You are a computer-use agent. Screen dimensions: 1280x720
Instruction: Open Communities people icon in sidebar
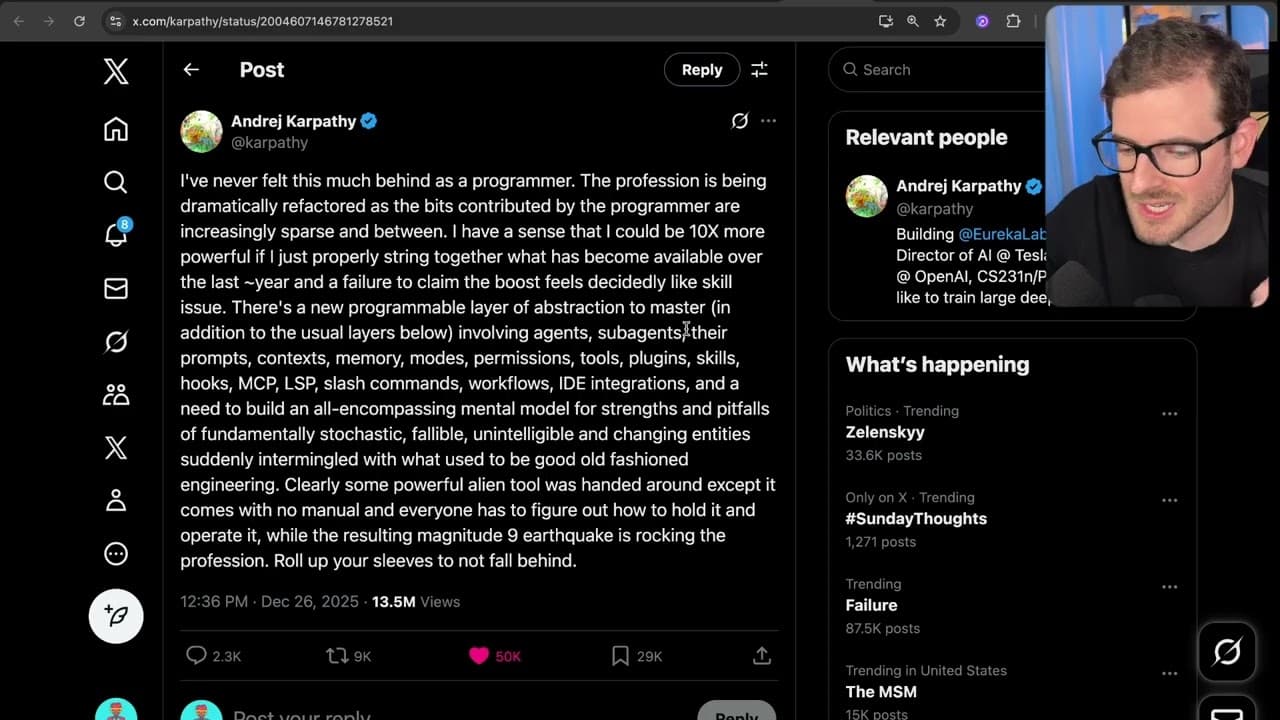click(116, 394)
